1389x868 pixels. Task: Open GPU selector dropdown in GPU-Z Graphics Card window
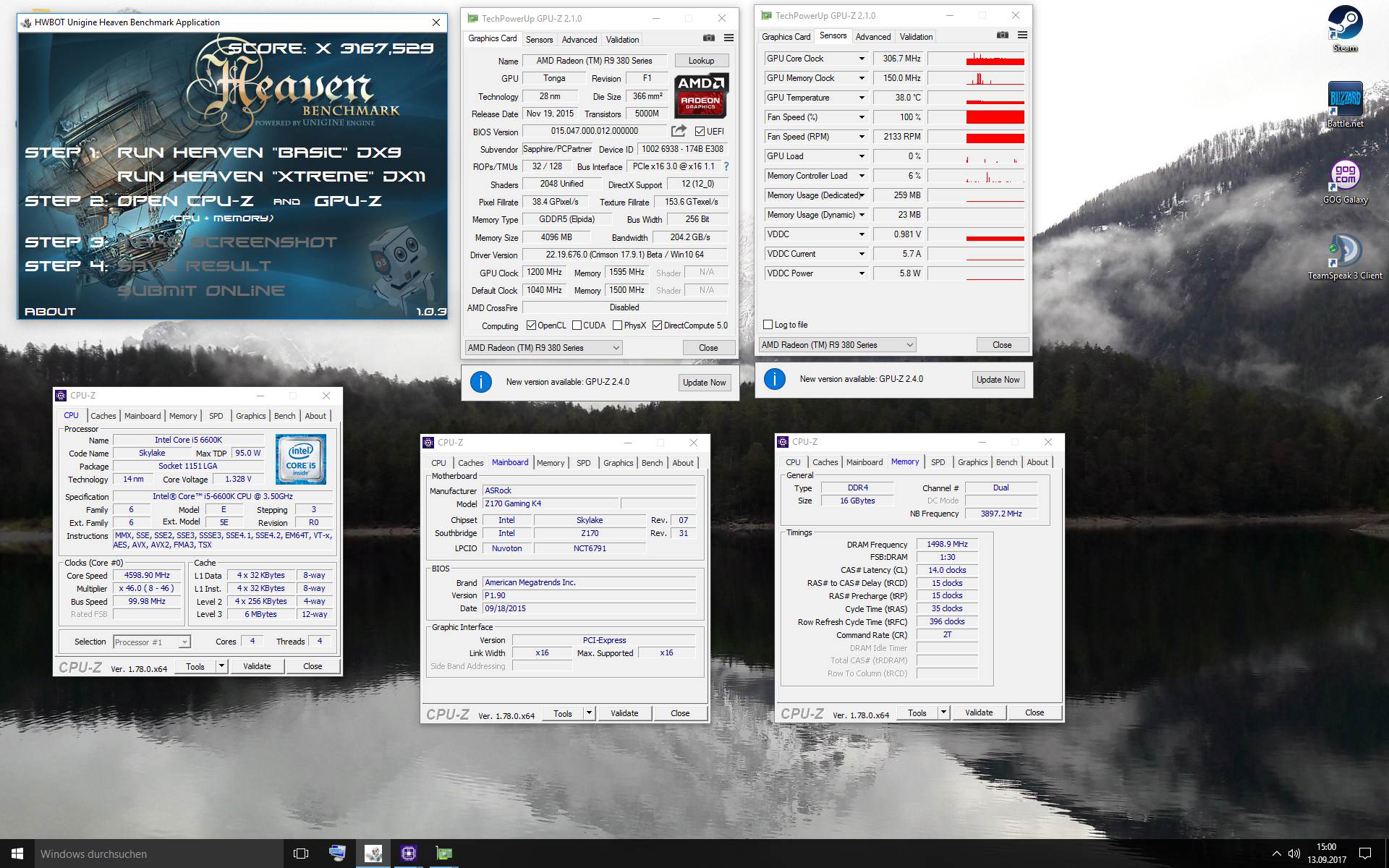pos(543,348)
